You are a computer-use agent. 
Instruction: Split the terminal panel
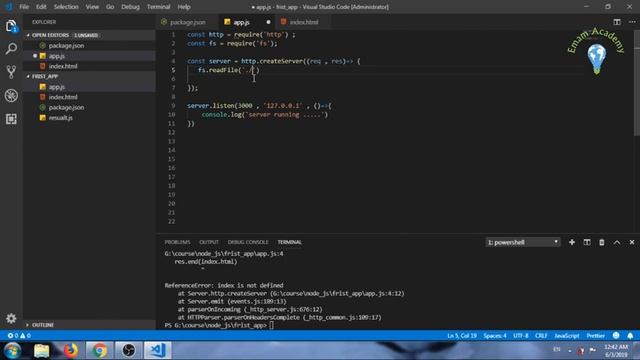tap(587, 242)
